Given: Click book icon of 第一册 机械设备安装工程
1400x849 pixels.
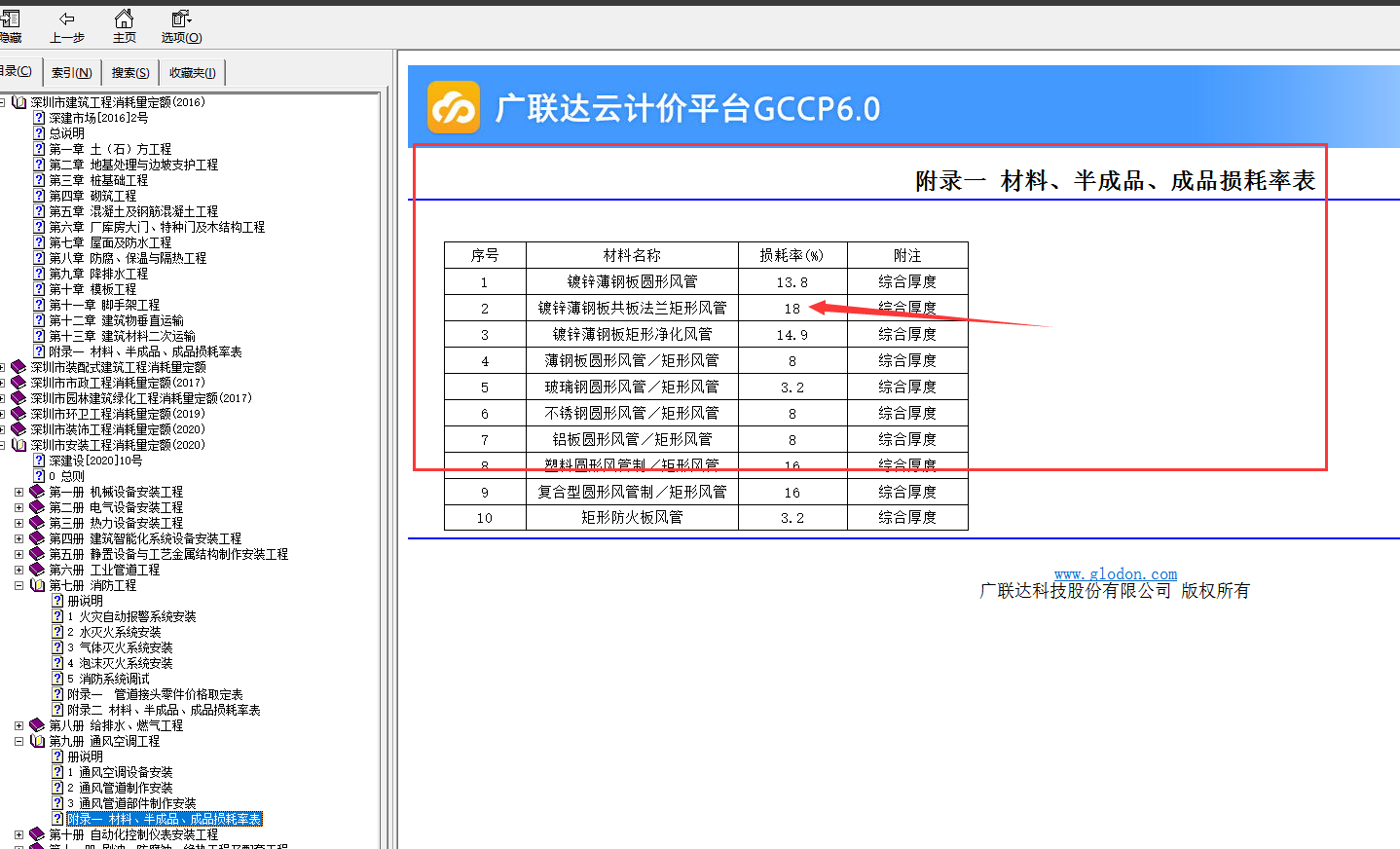Looking at the screenshot, I should (37, 492).
